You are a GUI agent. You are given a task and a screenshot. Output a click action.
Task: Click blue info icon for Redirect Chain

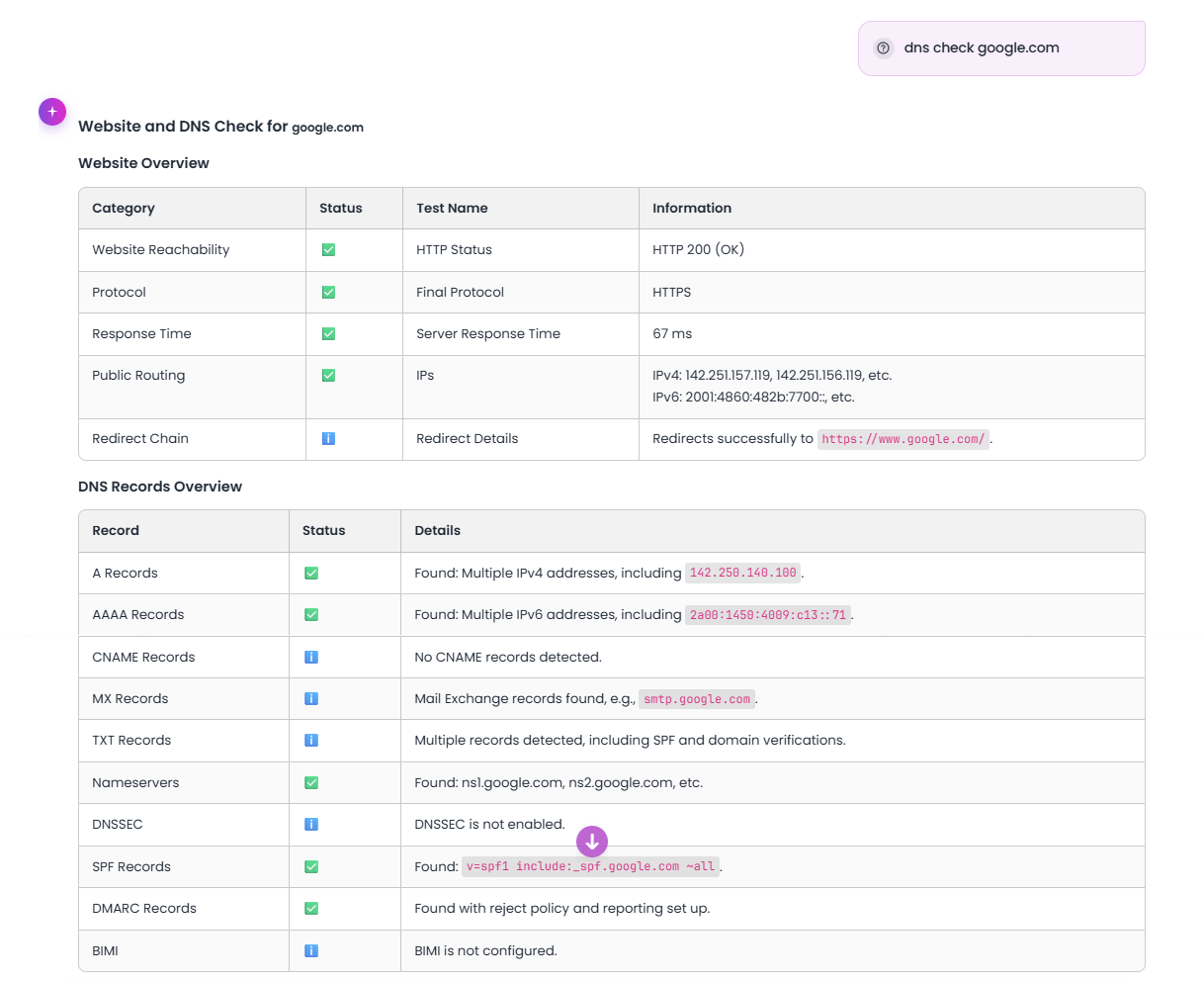pos(328,439)
